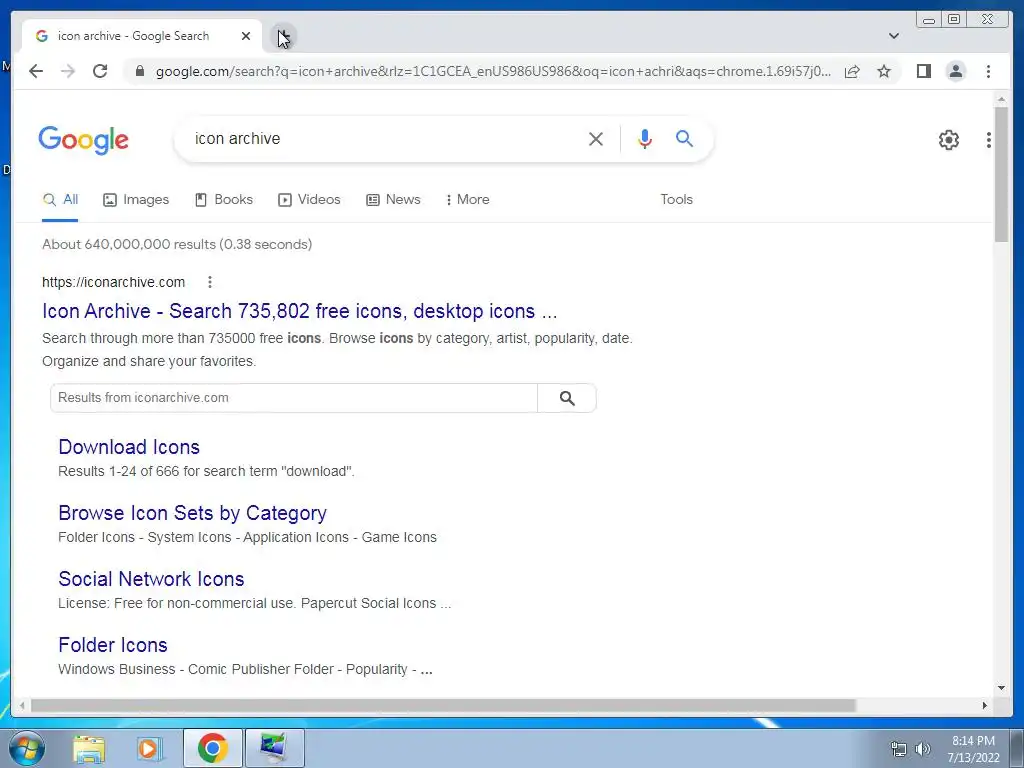Open the Folder Icons sitelink
The width and height of the screenshot is (1024, 768).
point(112,645)
